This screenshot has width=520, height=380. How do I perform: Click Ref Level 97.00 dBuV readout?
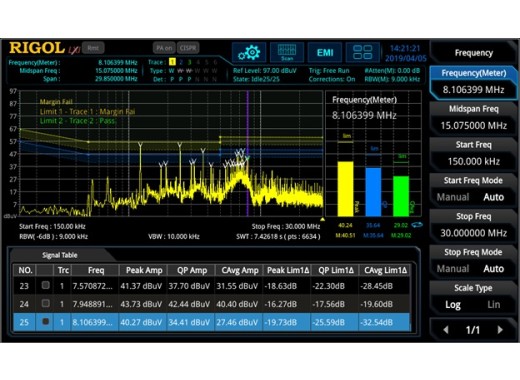click(265, 71)
